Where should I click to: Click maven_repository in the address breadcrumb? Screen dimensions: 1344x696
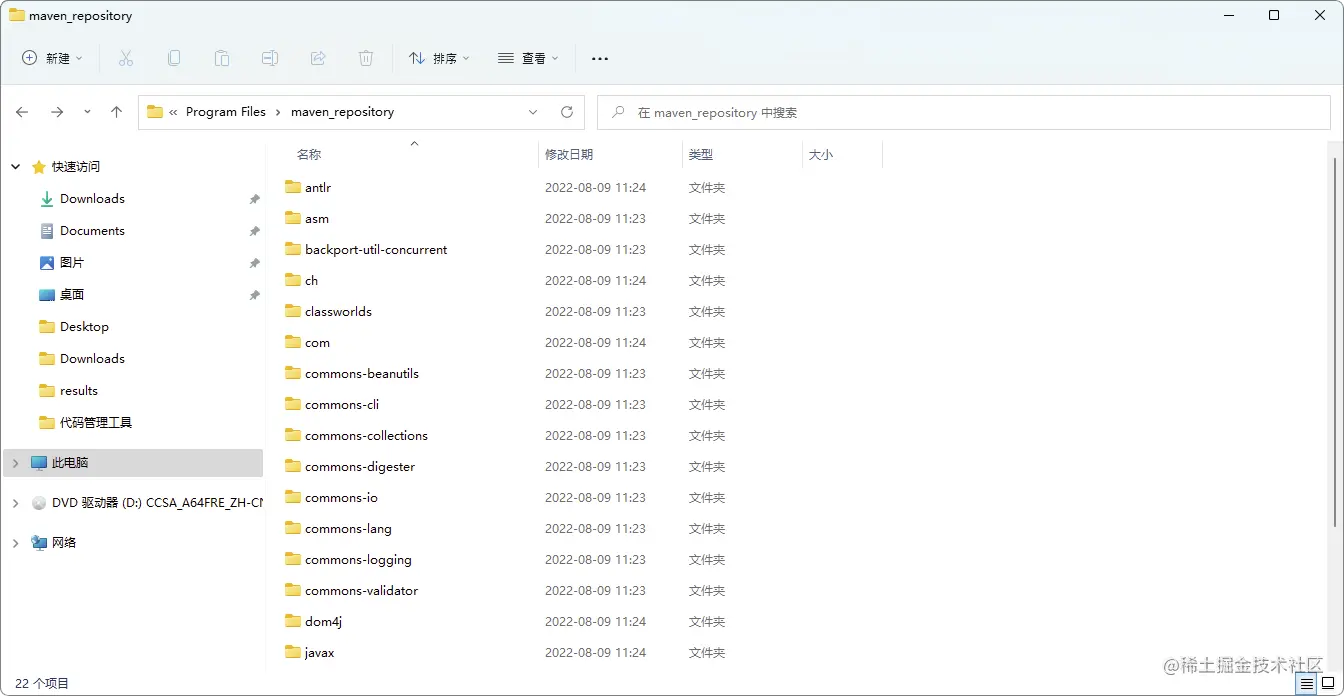[x=342, y=112]
